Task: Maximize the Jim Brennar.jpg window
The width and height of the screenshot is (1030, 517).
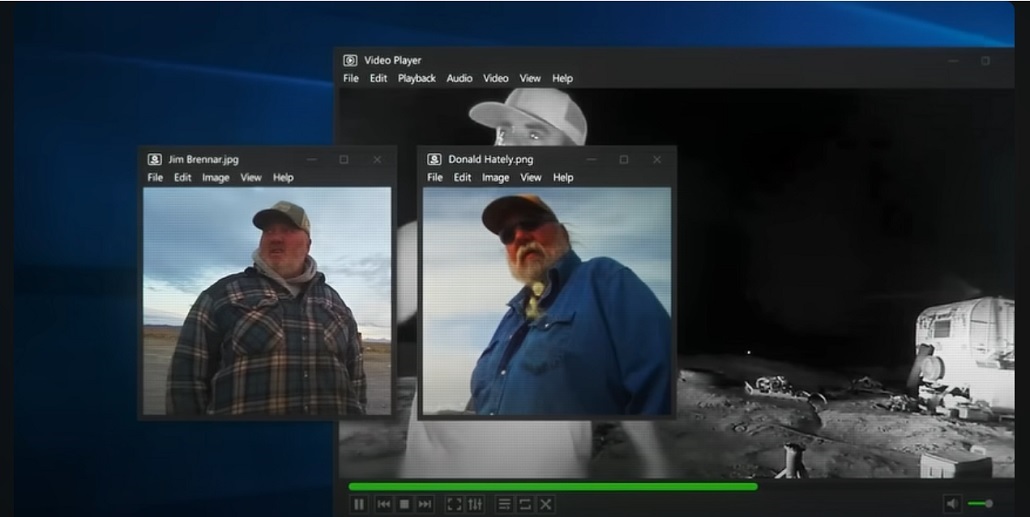Action: pos(344,160)
